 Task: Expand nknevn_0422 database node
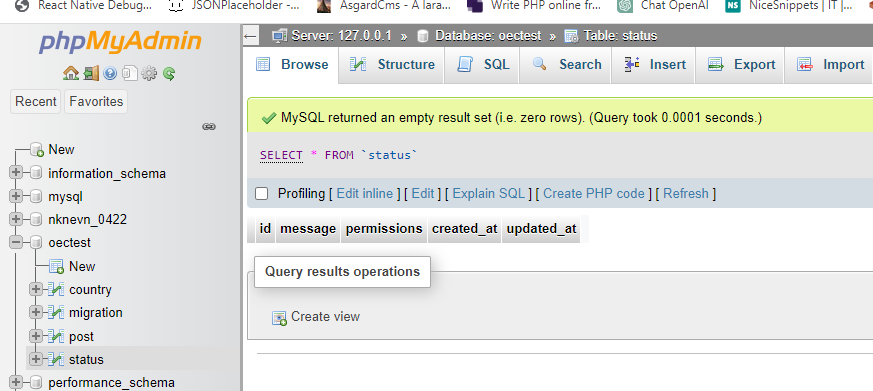(16, 219)
